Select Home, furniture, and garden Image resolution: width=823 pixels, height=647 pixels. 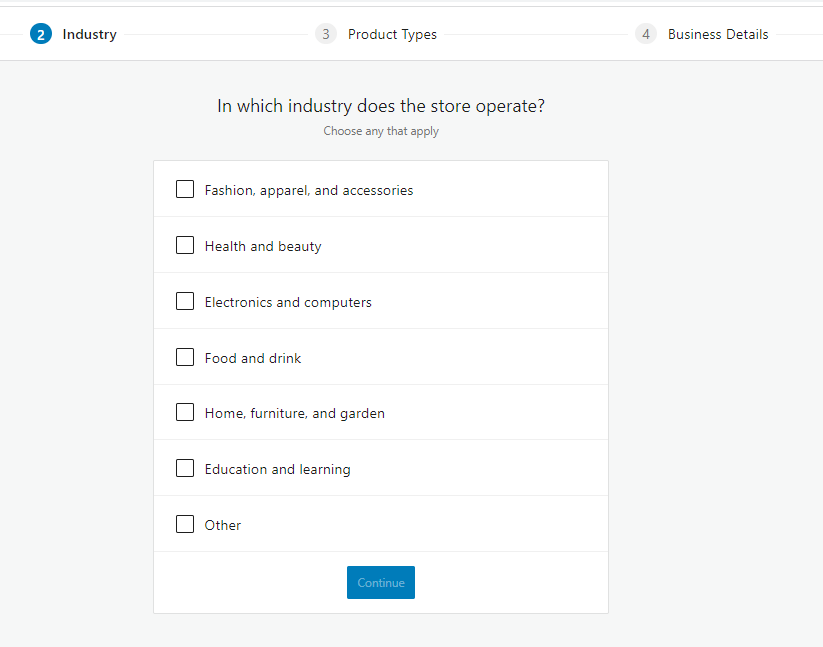pos(185,412)
